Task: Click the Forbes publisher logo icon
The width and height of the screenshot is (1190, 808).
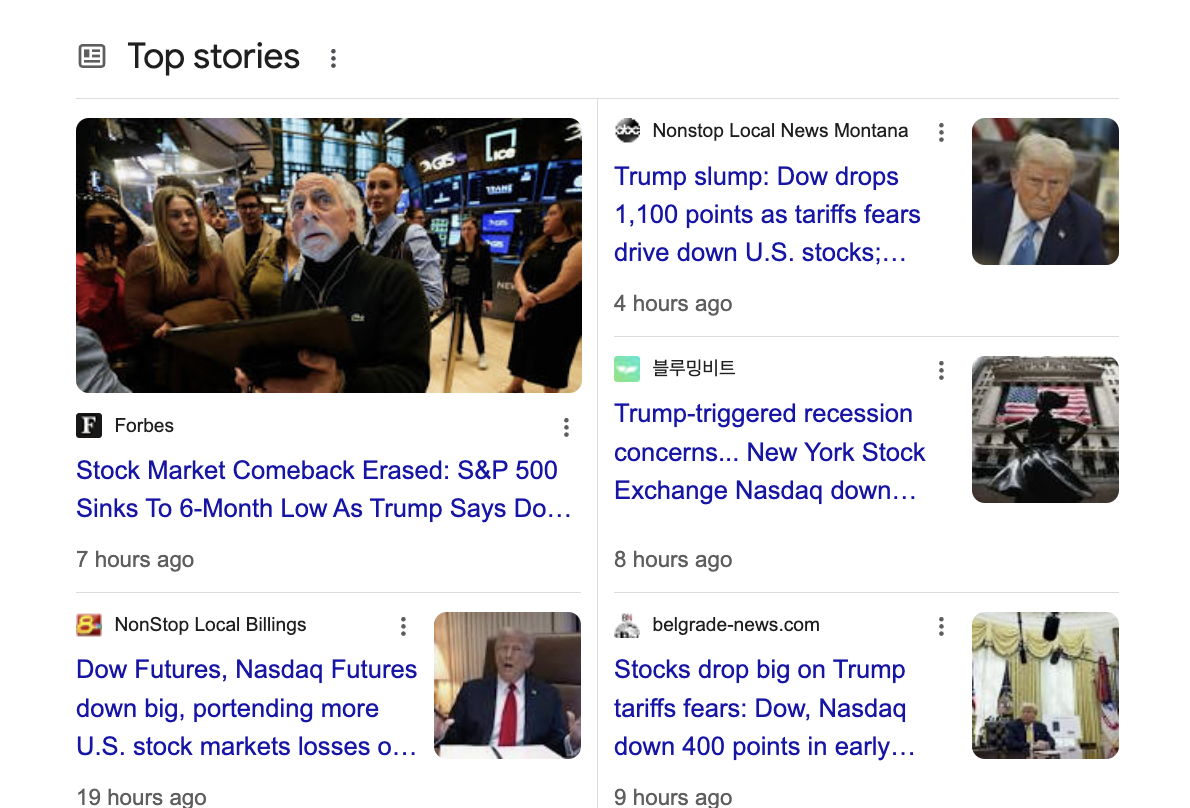Action: click(x=89, y=426)
